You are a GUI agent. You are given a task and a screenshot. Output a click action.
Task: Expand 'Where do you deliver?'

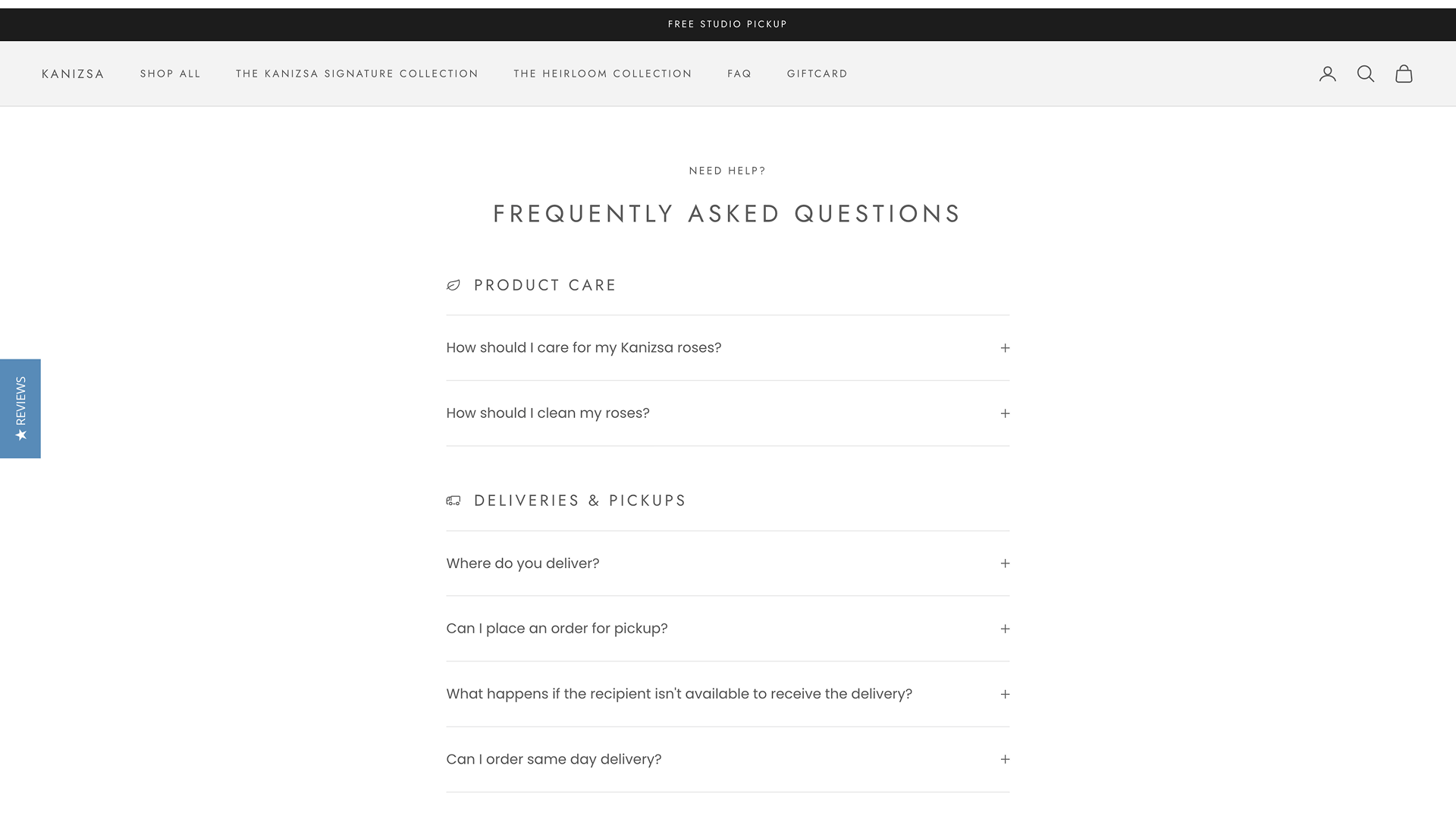[1005, 563]
